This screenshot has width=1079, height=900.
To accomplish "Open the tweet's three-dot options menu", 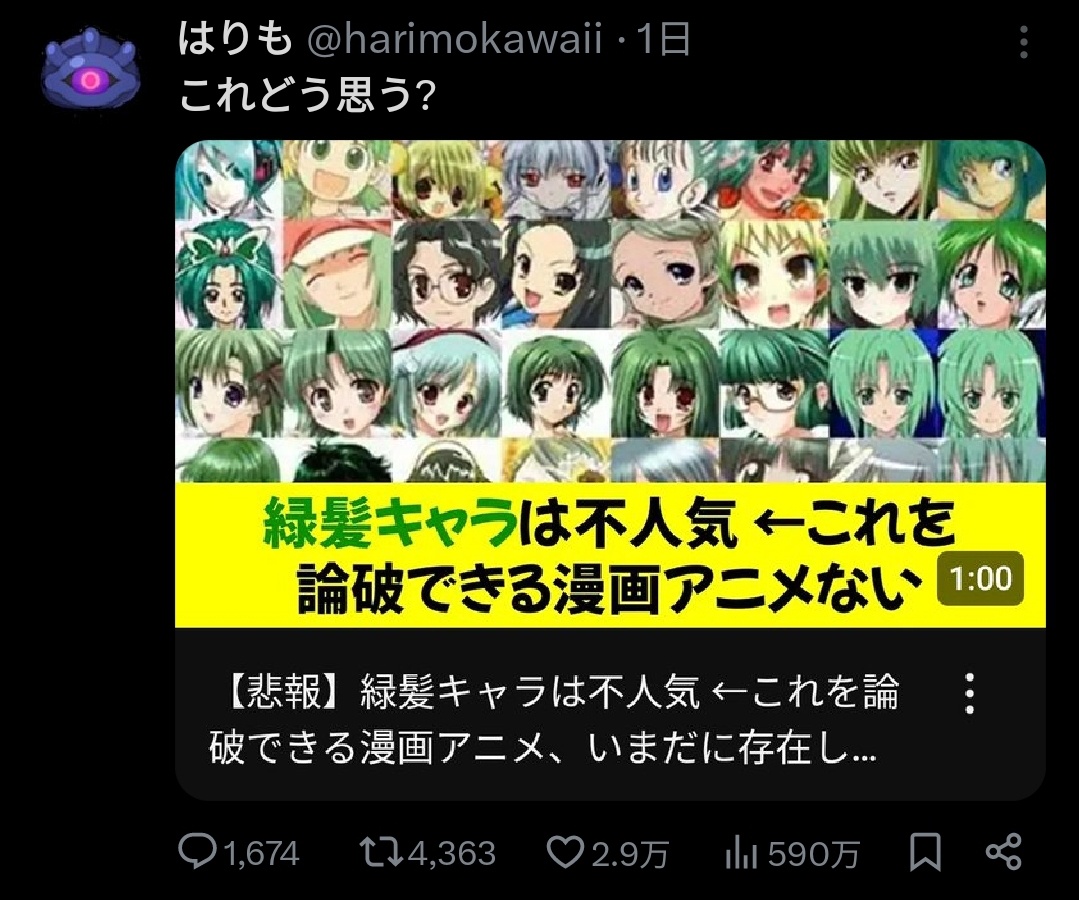I will pos(1024,42).
